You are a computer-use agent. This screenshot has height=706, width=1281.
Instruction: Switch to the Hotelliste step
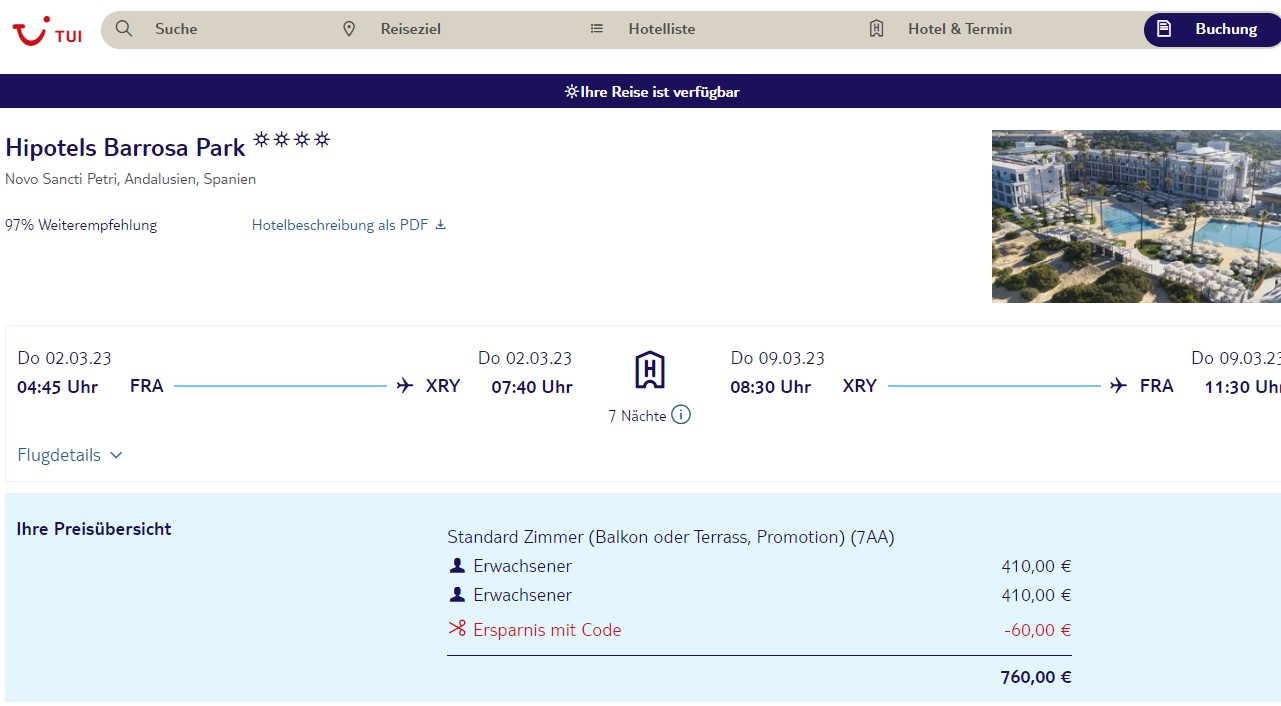click(x=662, y=29)
